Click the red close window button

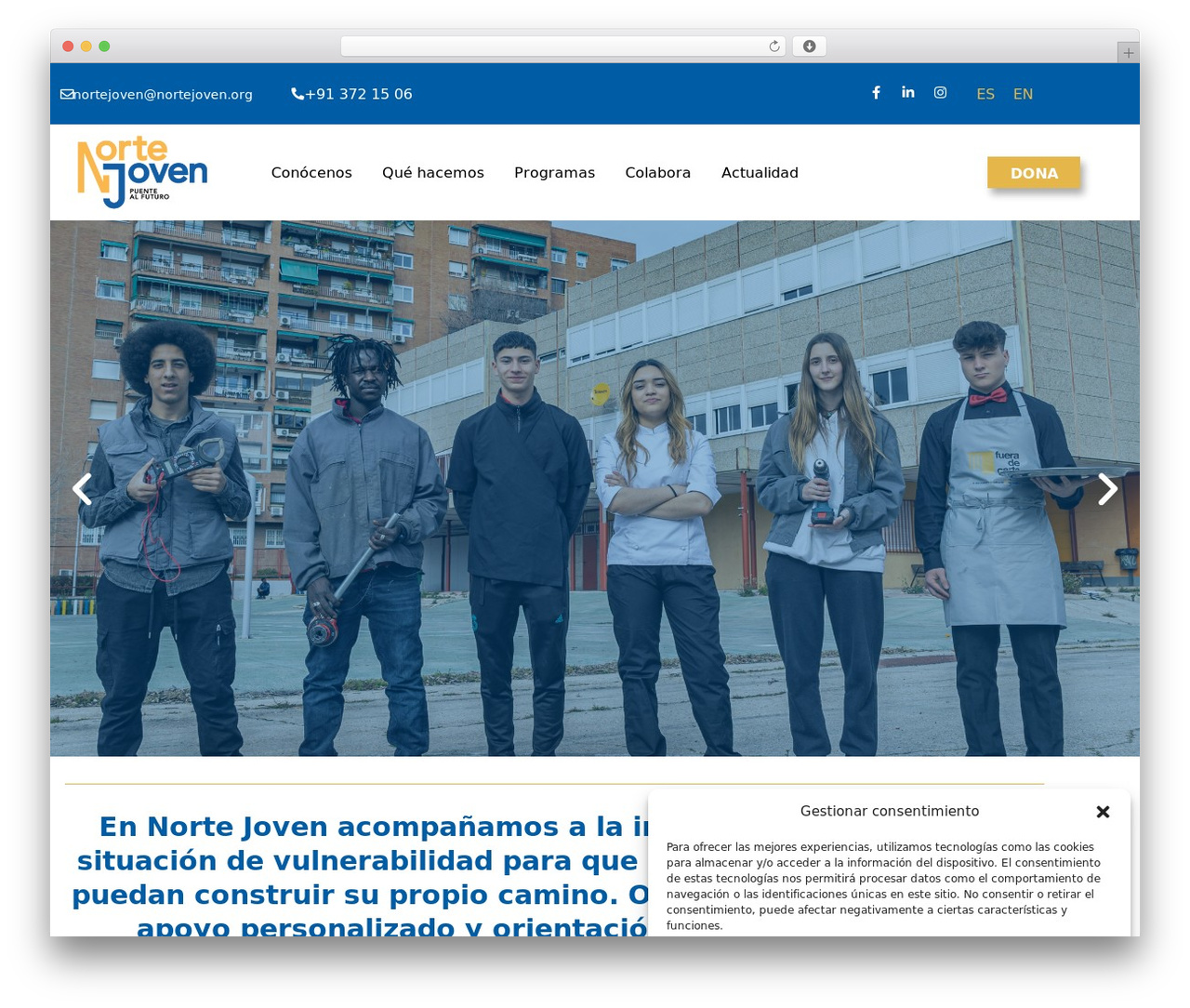68,46
